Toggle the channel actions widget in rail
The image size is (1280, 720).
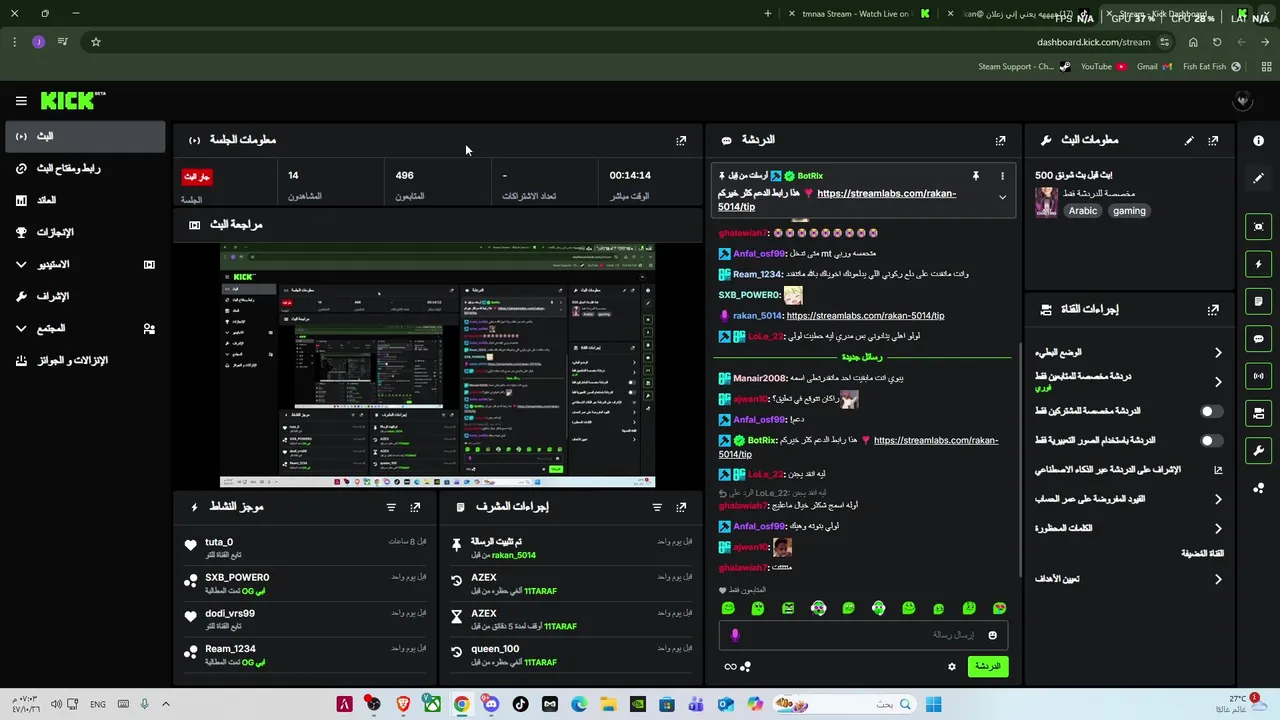pyautogui.click(x=1258, y=413)
